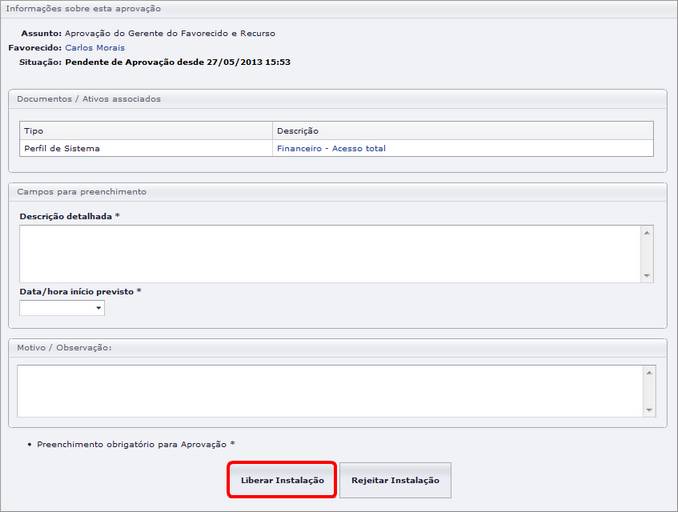Click the Motivo / Observação scrollbar track
This screenshot has width=678, height=512.
click(x=649, y=390)
